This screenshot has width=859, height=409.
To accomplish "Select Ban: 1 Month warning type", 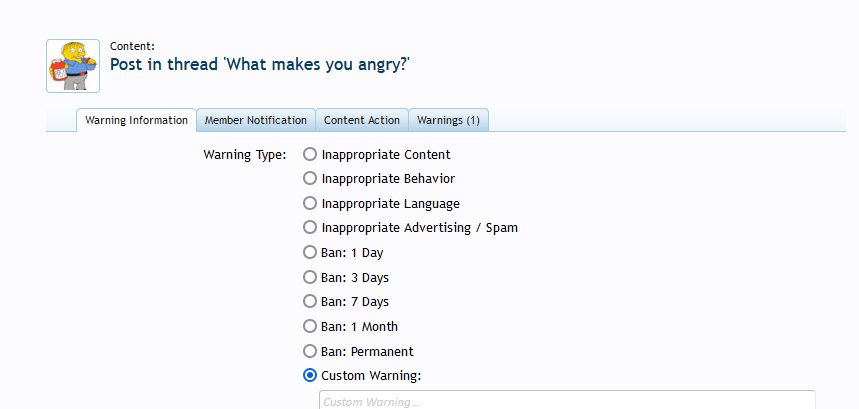I will [x=310, y=326].
